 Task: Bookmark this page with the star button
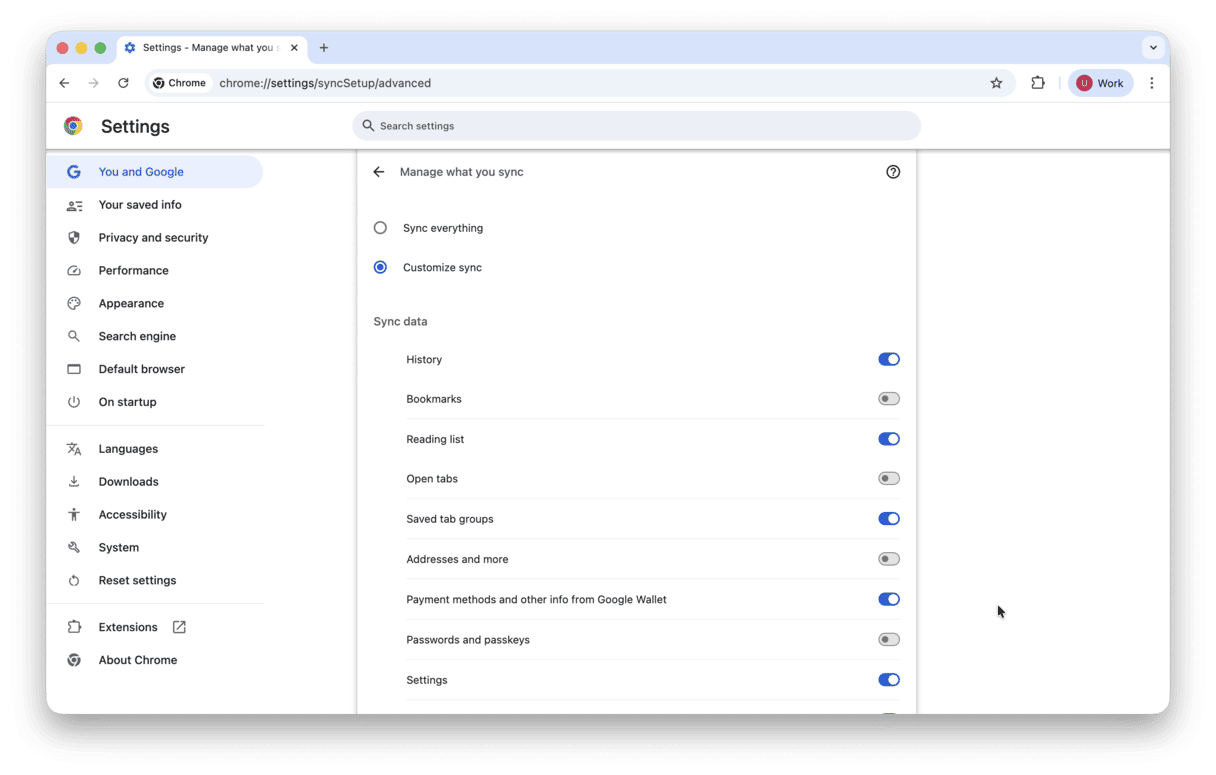tap(996, 83)
